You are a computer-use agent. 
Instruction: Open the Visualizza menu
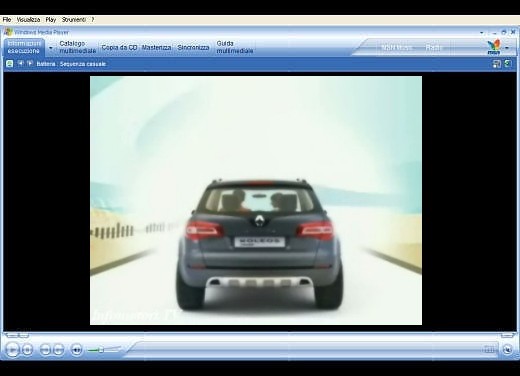coord(28,20)
